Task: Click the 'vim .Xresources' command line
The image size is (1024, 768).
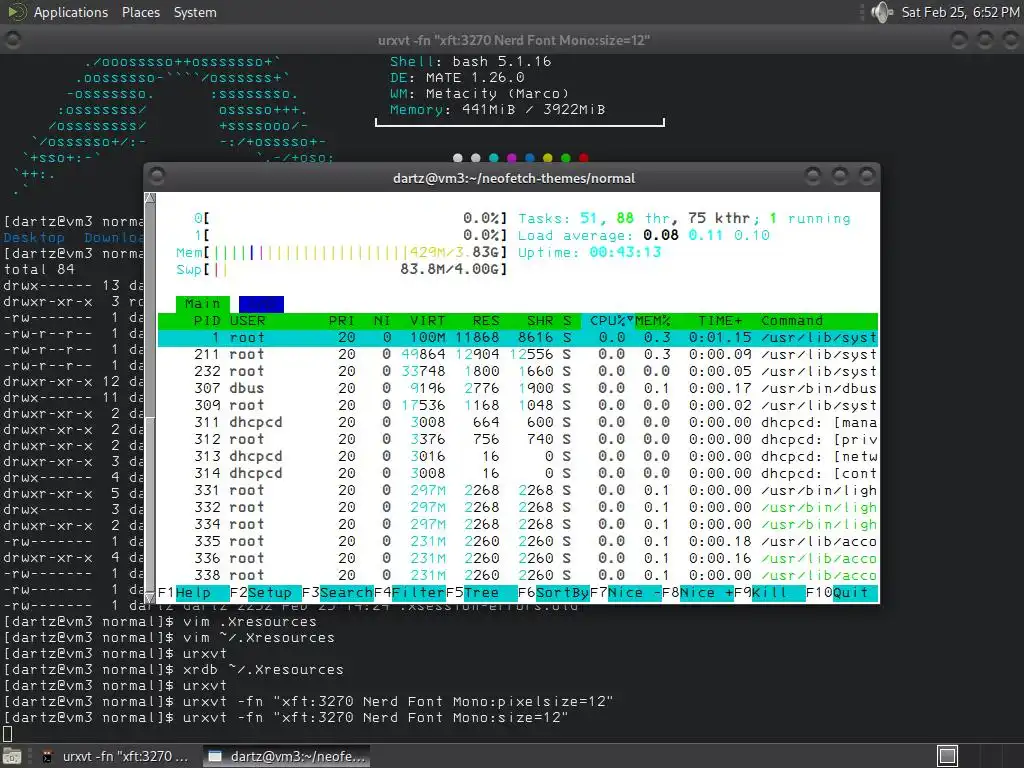Action: point(160,622)
